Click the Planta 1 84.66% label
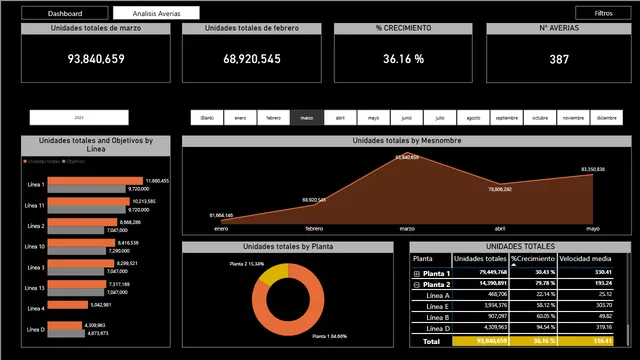The image size is (640, 360). click(329, 336)
